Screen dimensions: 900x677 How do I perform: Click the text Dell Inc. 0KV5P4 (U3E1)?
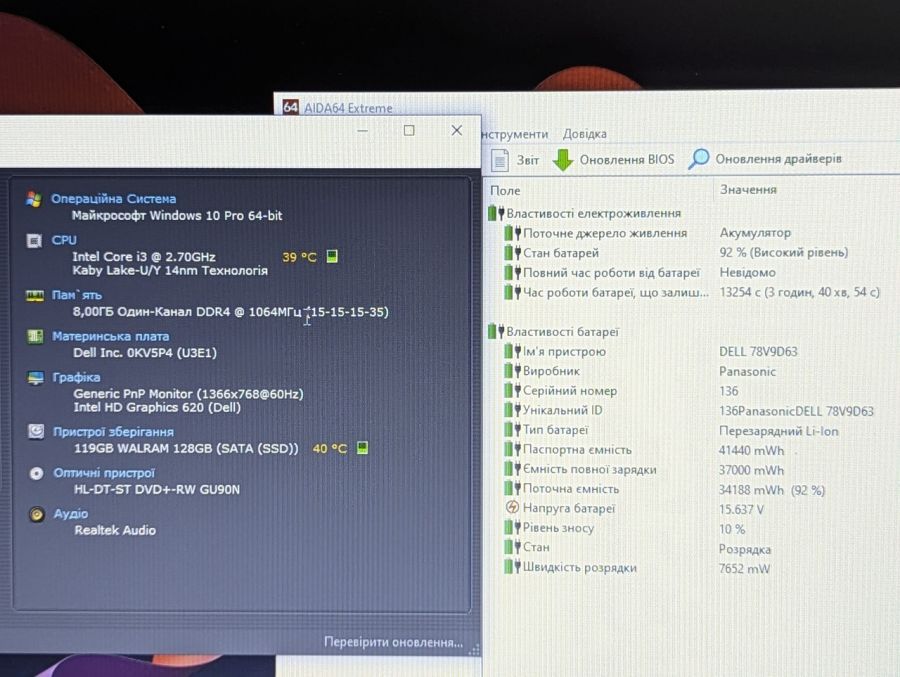click(x=145, y=353)
